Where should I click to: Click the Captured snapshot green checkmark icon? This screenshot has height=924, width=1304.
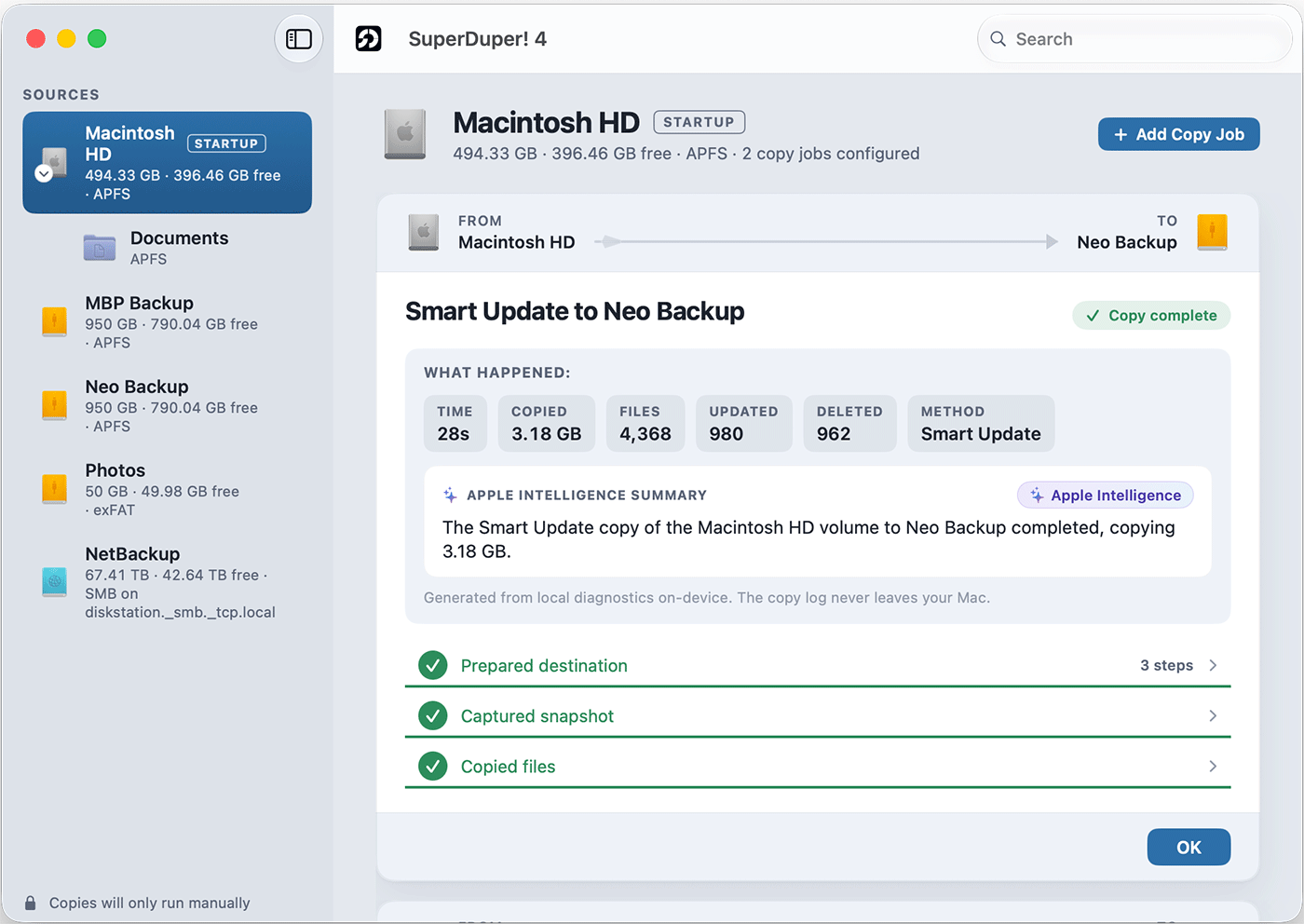tap(432, 716)
